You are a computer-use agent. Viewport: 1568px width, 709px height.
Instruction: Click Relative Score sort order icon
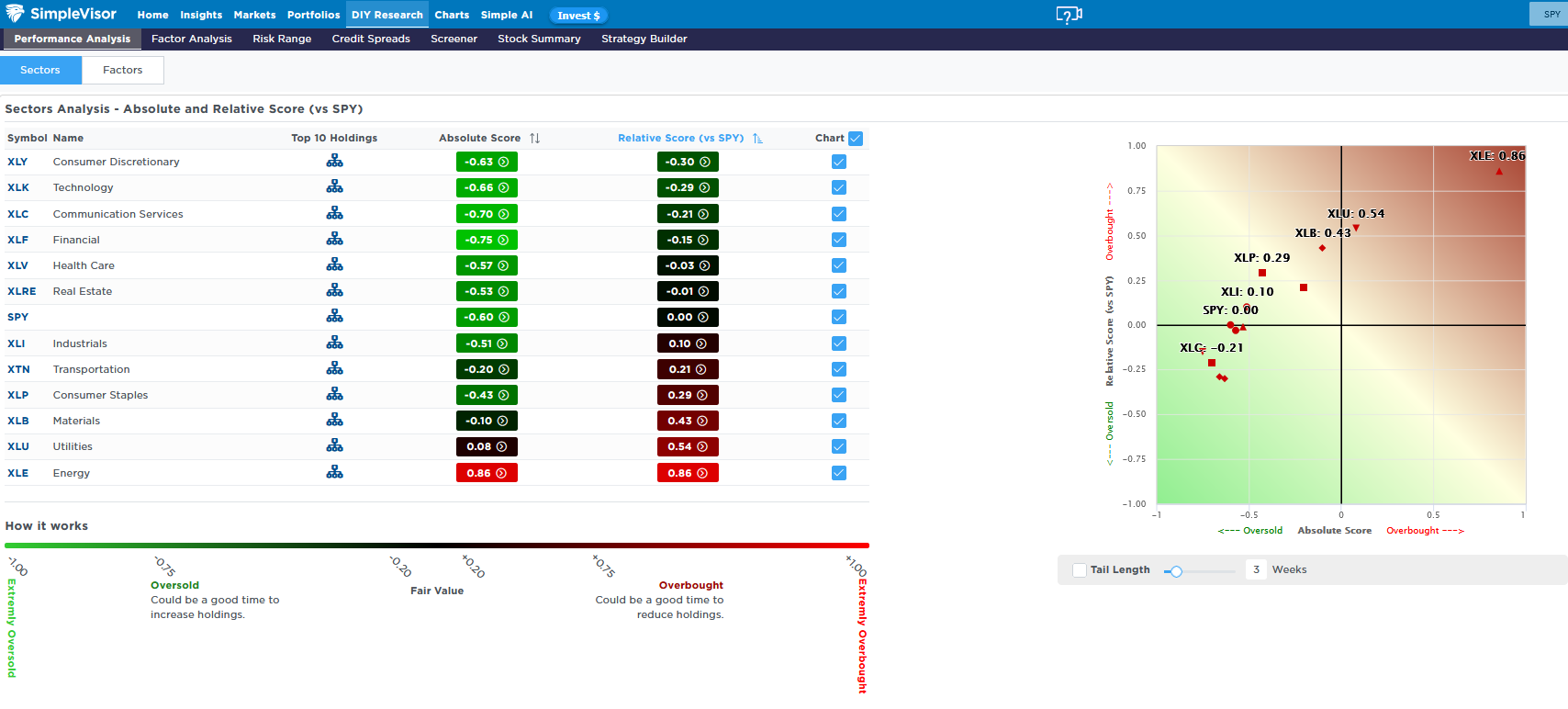tap(757, 139)
